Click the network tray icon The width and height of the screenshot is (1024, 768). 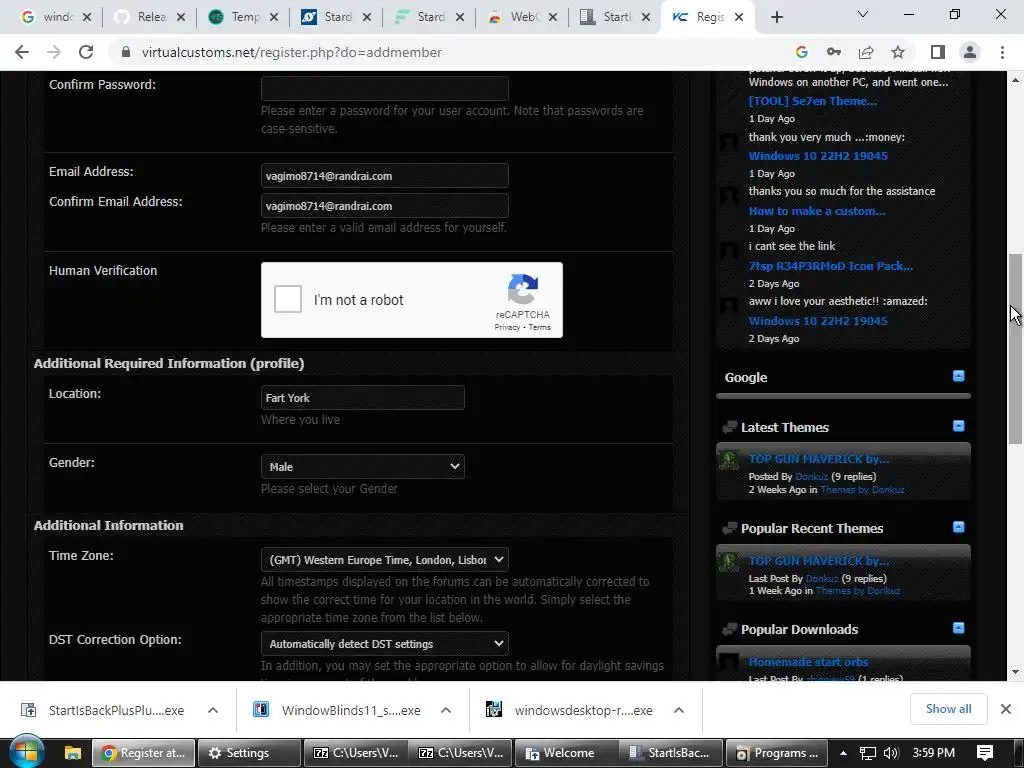pyautogui.click(x=867, y=753)
